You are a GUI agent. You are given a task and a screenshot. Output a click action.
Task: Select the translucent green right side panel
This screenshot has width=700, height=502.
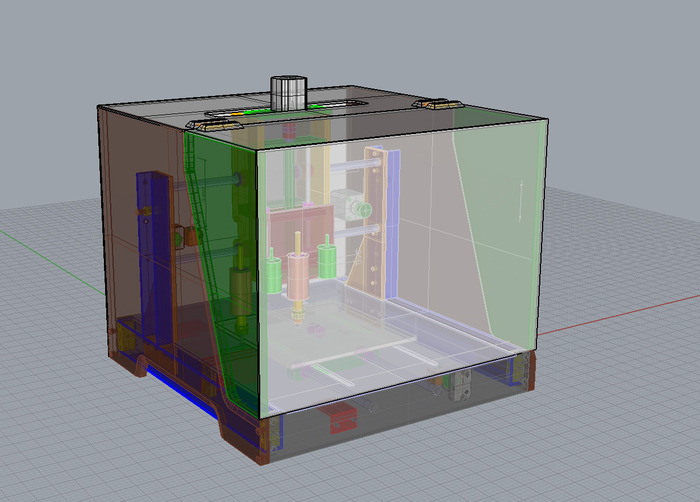500,232
